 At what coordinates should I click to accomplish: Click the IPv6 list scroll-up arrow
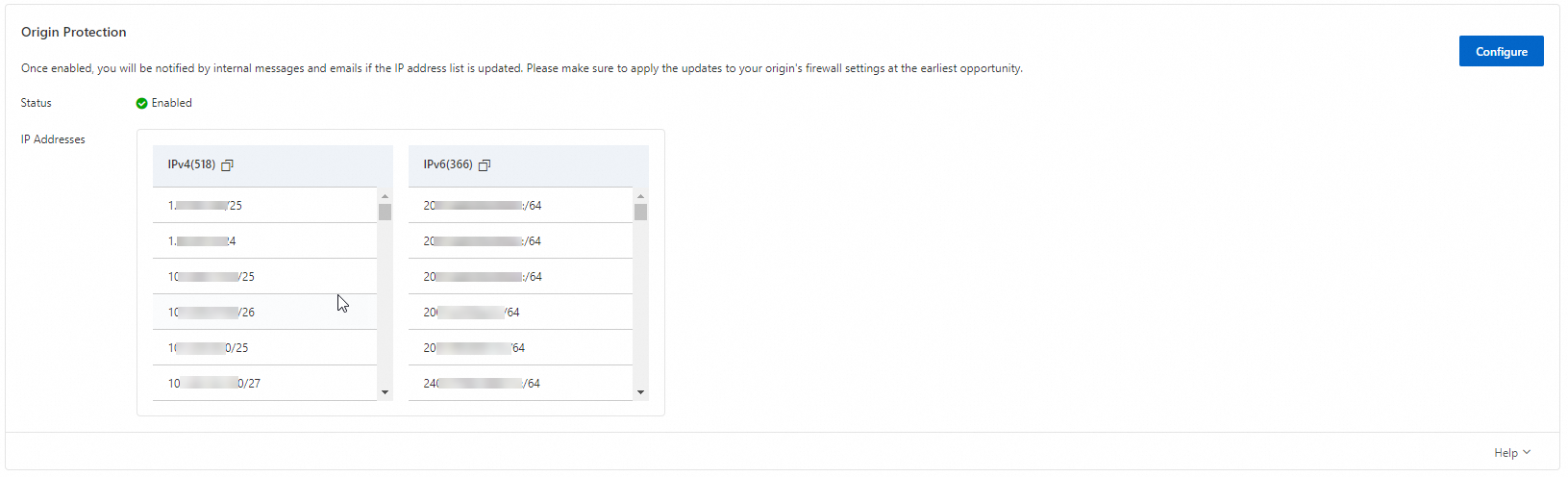tap(640, 196)
